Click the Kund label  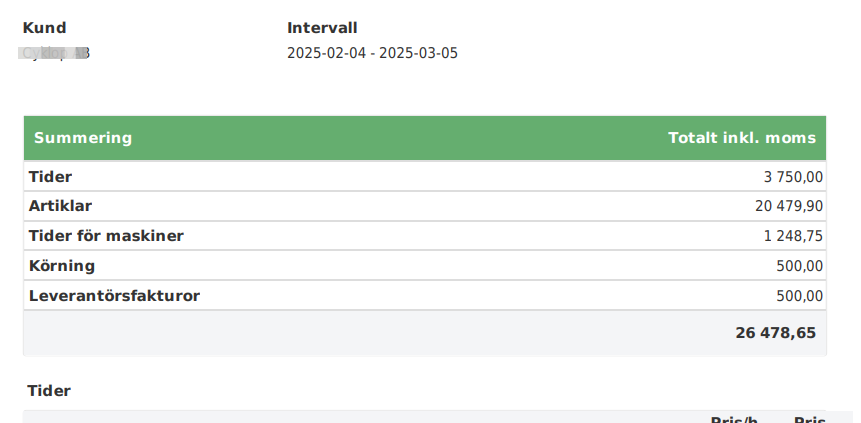tap(44, 28)
